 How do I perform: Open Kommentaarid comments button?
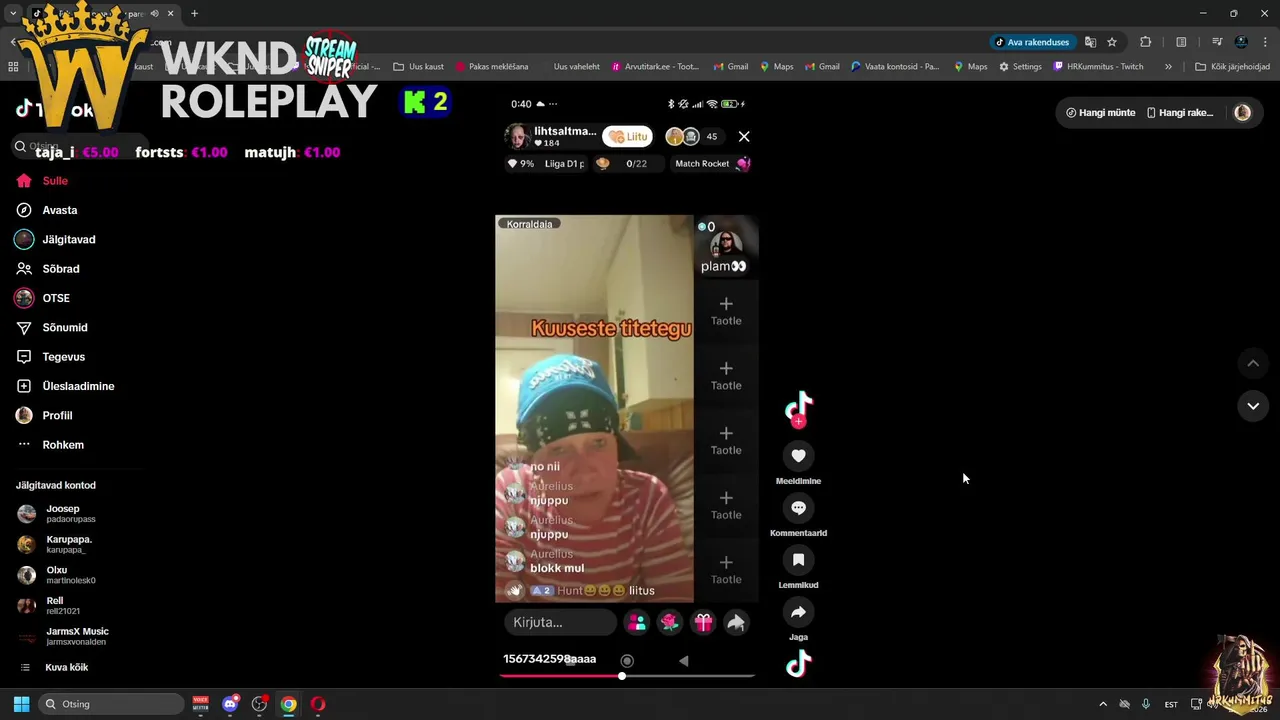(798, 508)
